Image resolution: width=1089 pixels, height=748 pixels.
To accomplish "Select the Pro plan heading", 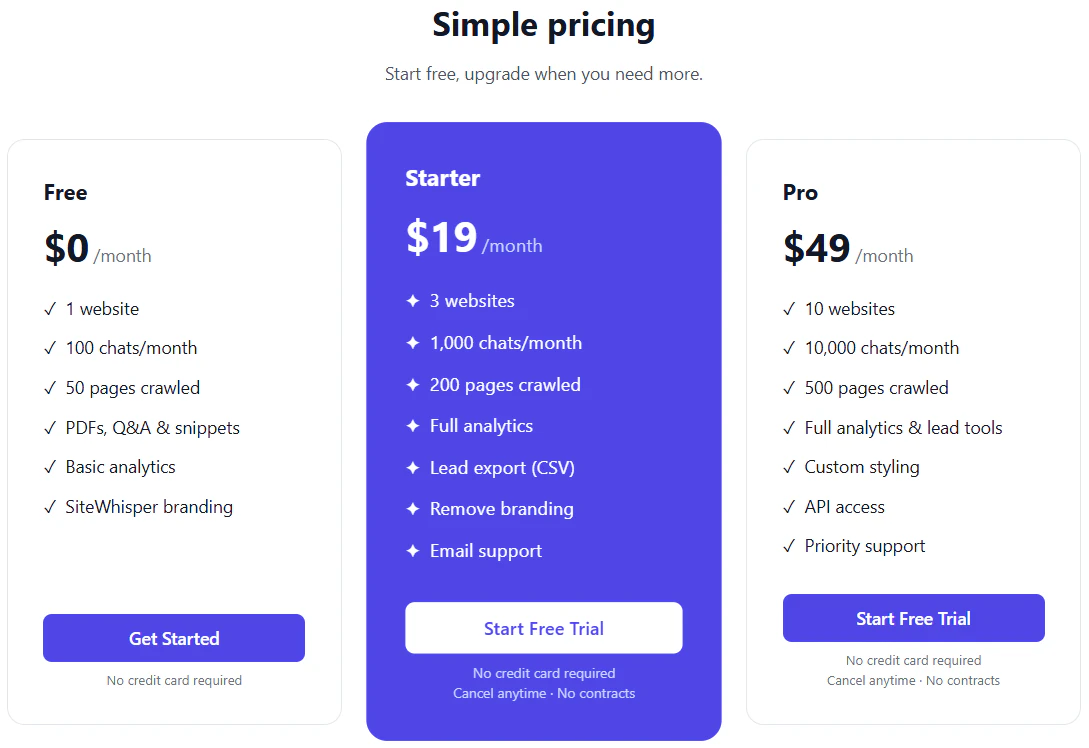I will coord(800,192).
